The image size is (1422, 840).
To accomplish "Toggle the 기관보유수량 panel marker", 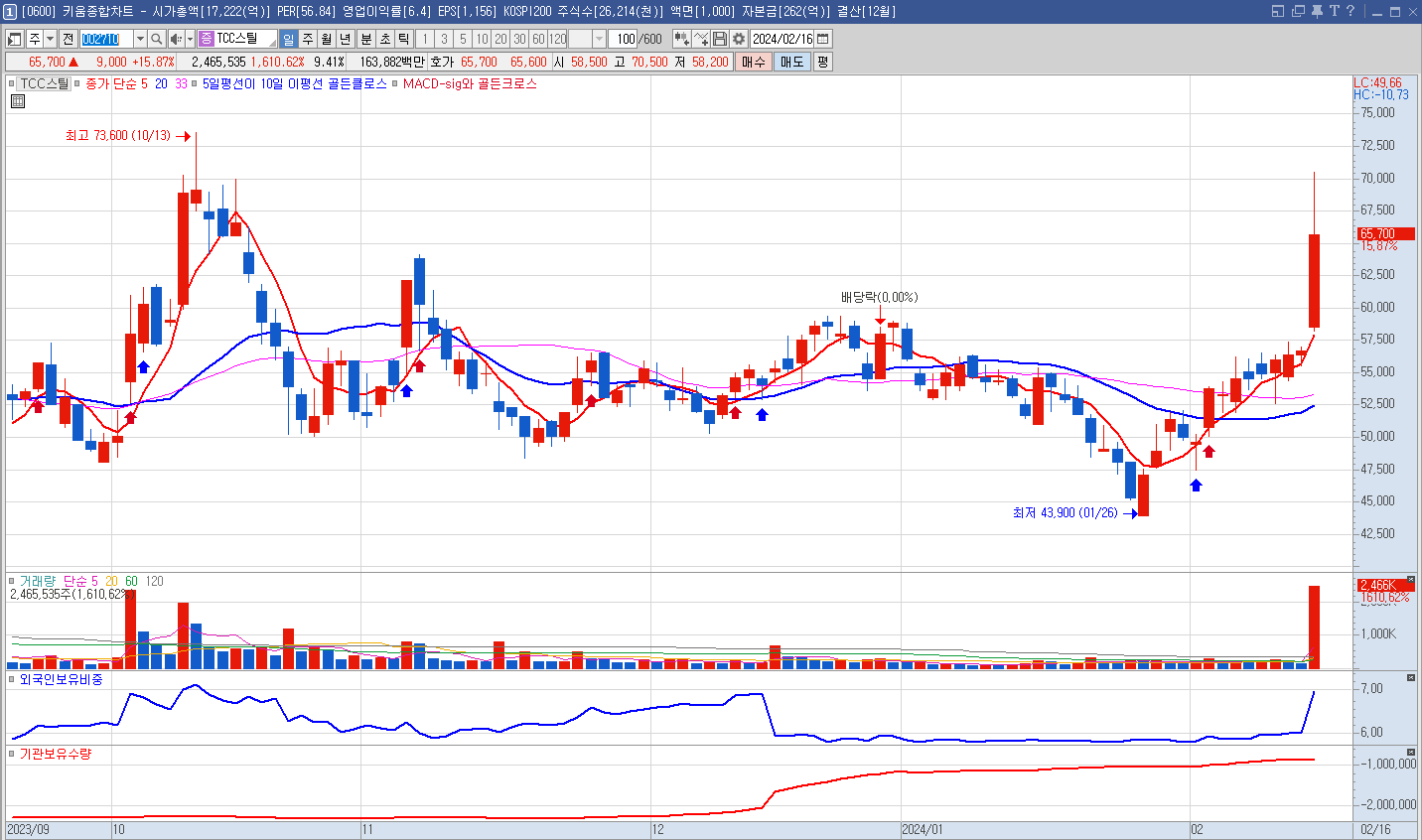I will click(x=12, y=754).
